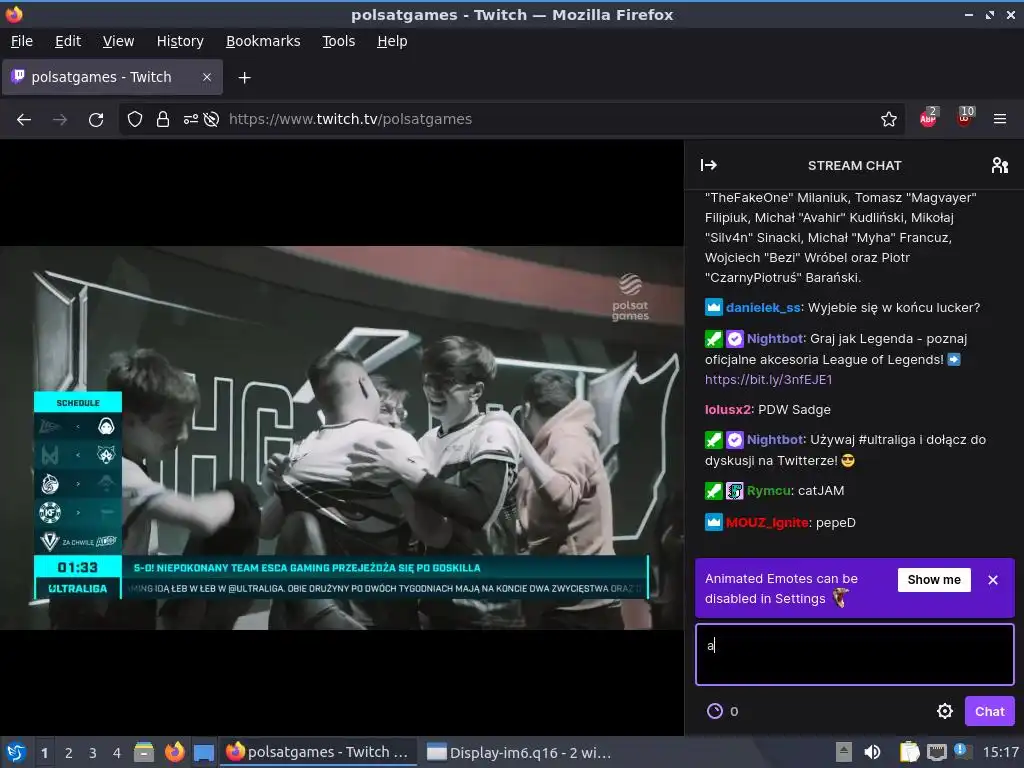The width and height of the screenshot is (1024, 768).
Task: Open the File menu
Action: 22,41
